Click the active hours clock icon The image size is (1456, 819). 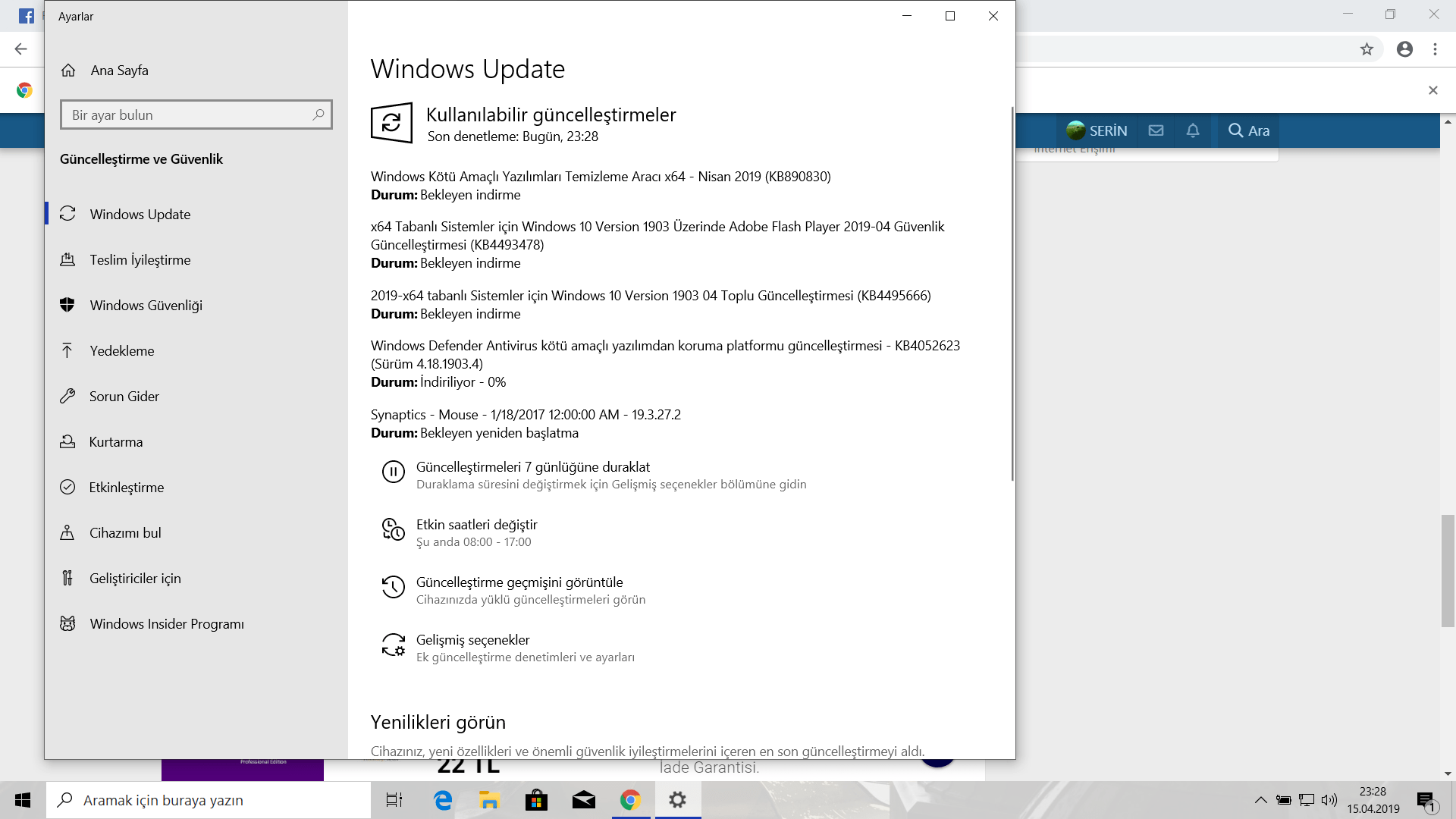[x=393, y=529]
